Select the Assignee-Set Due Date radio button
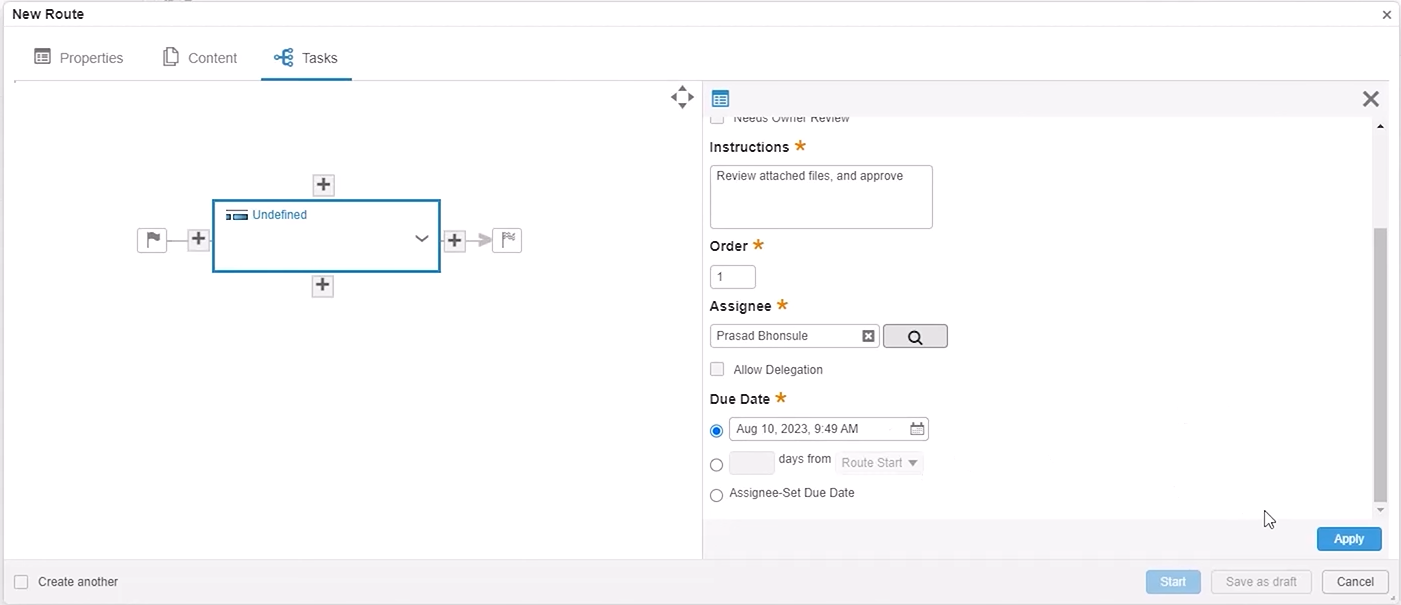Viewport: 1401px width, 605px height. click(x=716, y=495)
